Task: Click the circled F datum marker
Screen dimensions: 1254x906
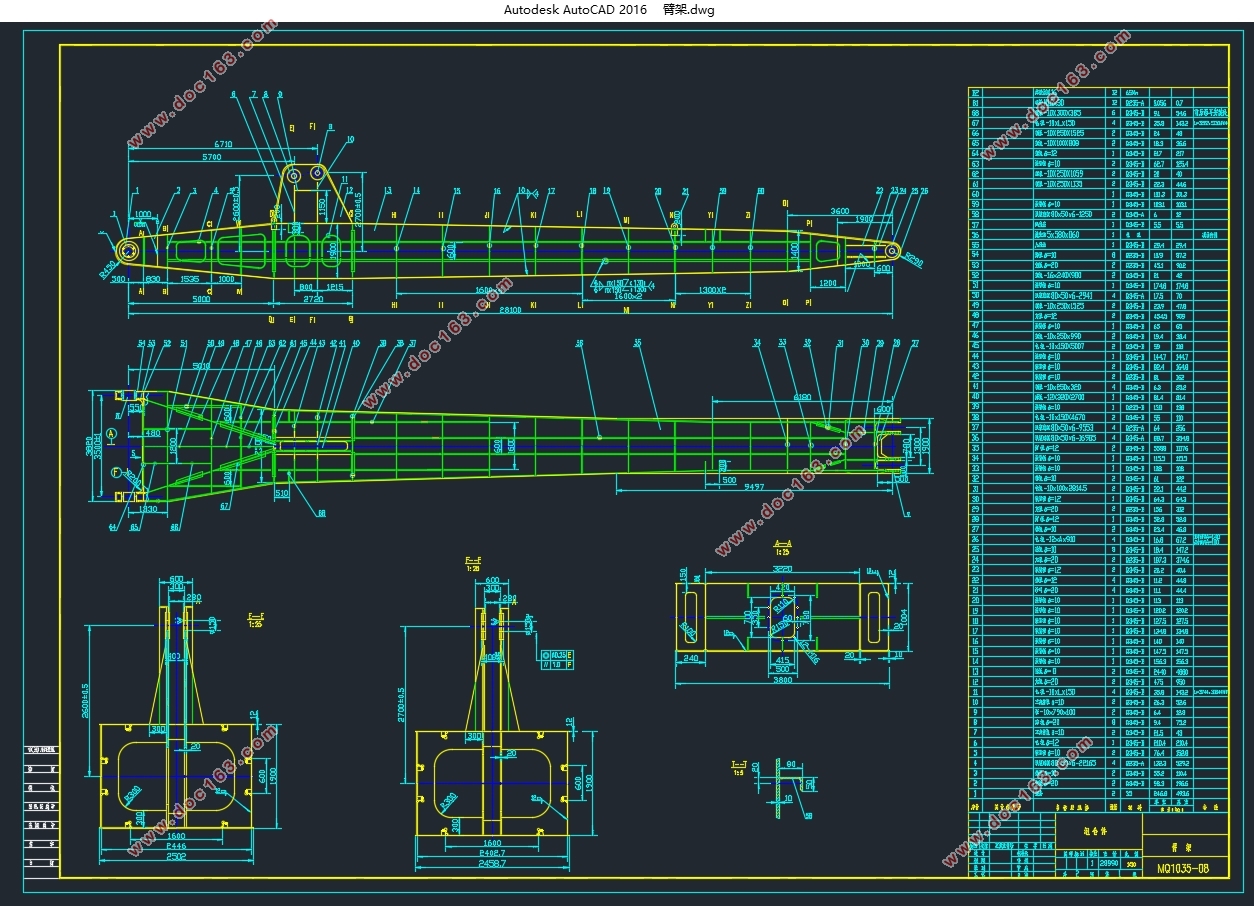Action: click(116, 471)
